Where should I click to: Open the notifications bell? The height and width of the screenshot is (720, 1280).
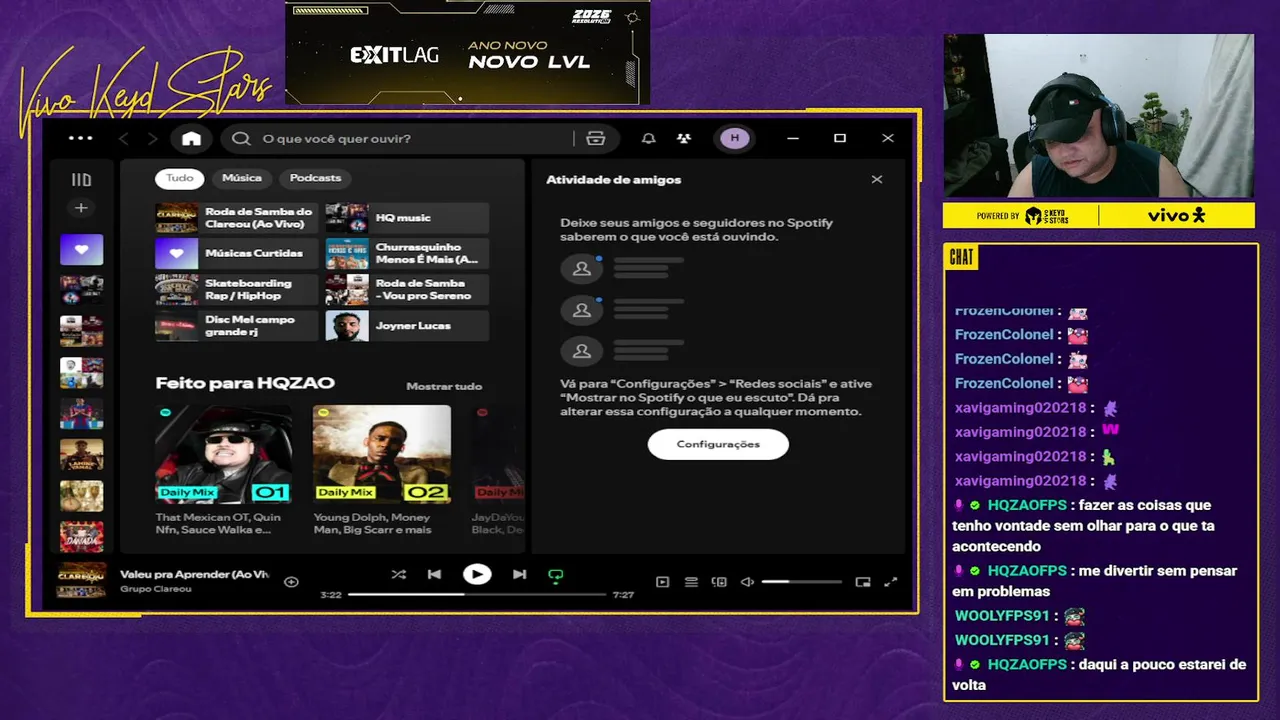648,138
